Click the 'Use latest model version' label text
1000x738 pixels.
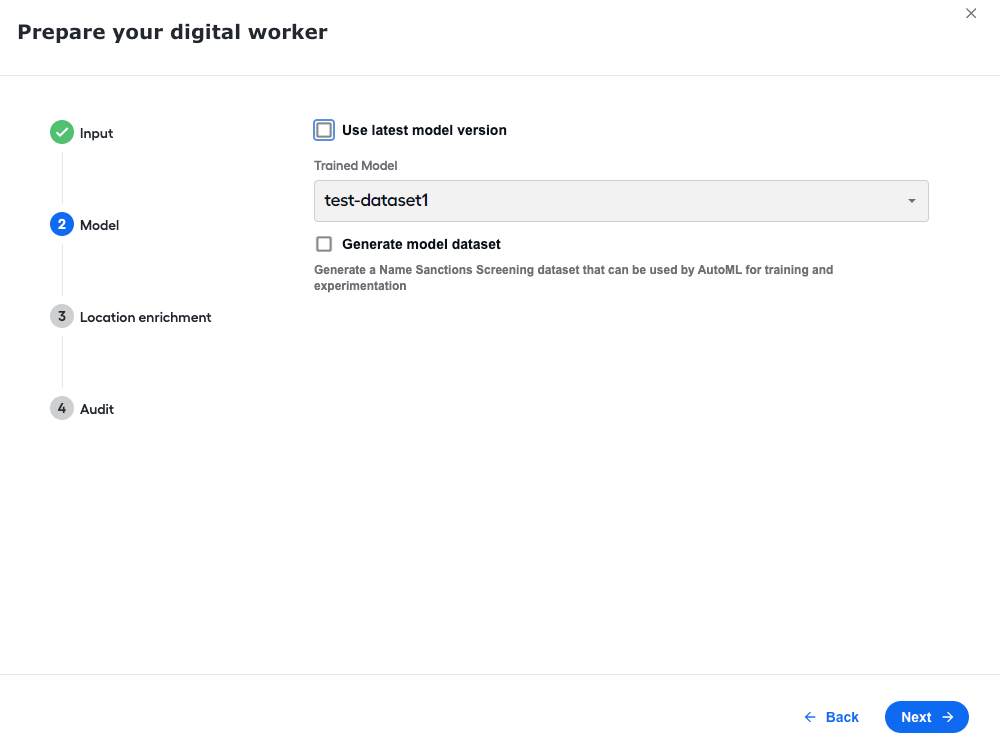click(x=424, y=130)
